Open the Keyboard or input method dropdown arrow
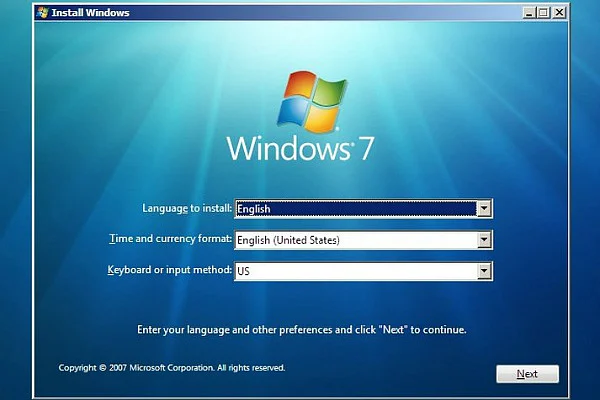This screenshot has width=600, height=400. [x=484, y=271]
